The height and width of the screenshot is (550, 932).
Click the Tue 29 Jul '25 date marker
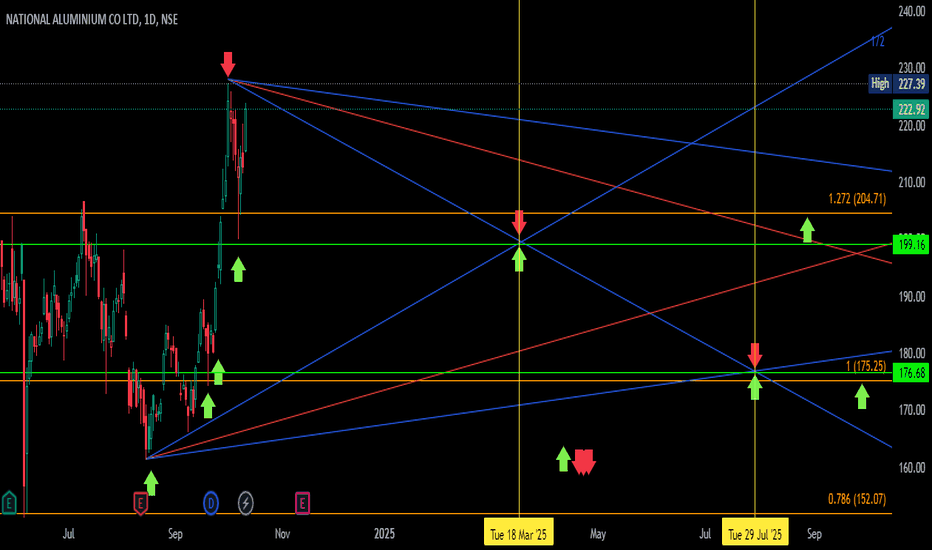pyautogui.click(x=755, y=534)
